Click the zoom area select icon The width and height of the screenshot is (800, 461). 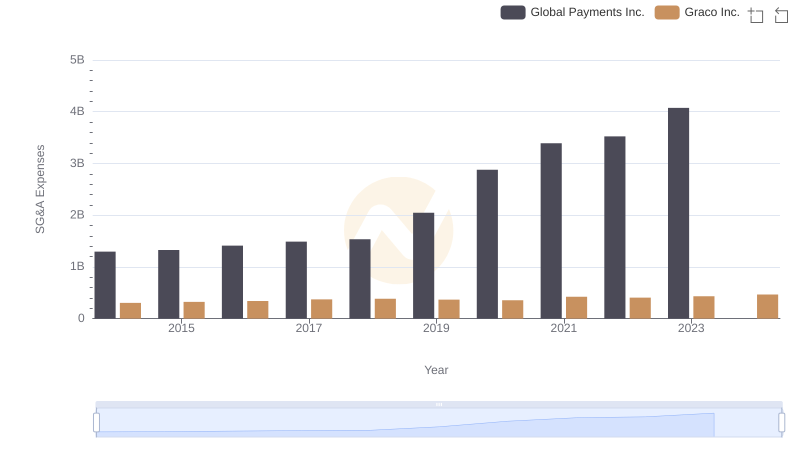coord(756,14)
